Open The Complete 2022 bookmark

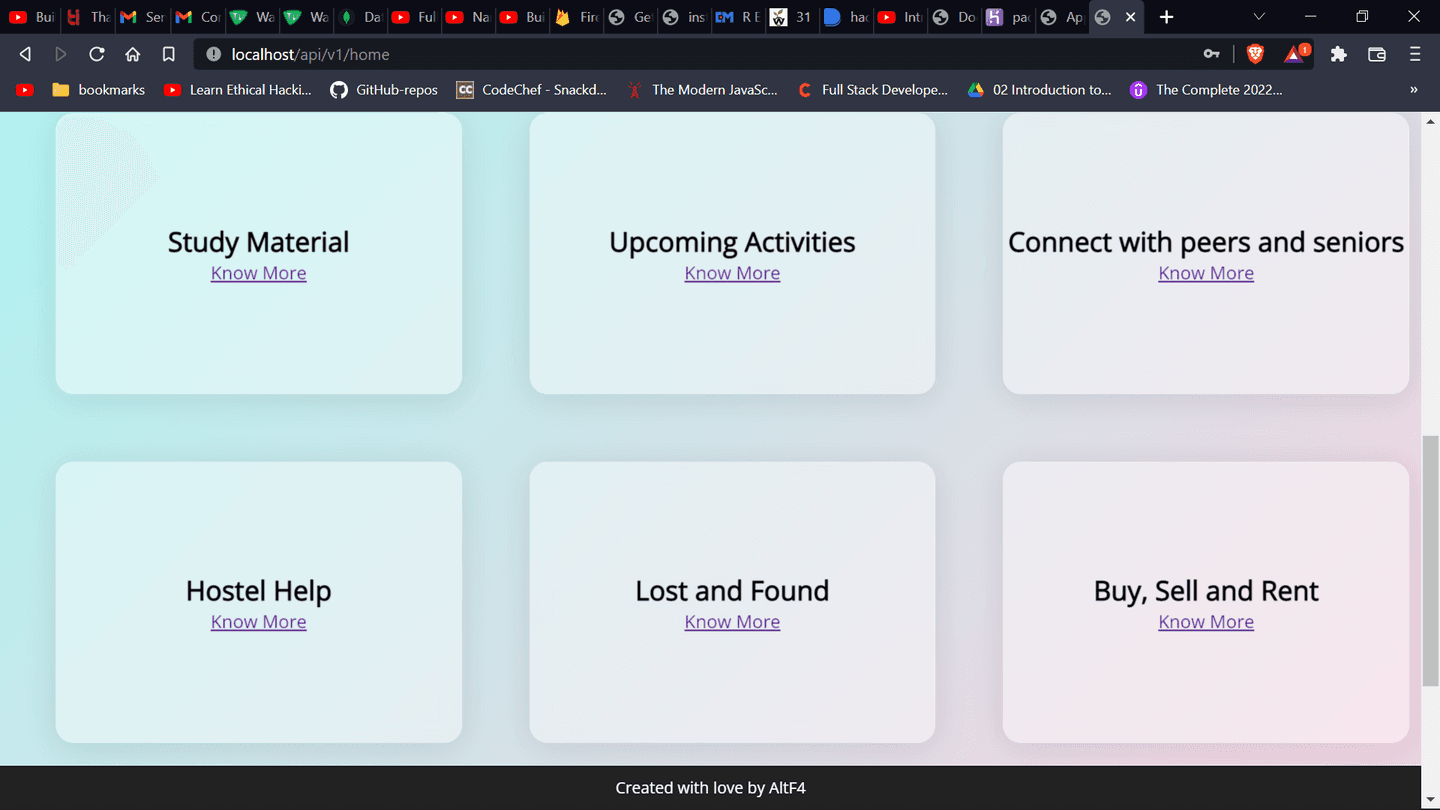[x=1206, y=90]
